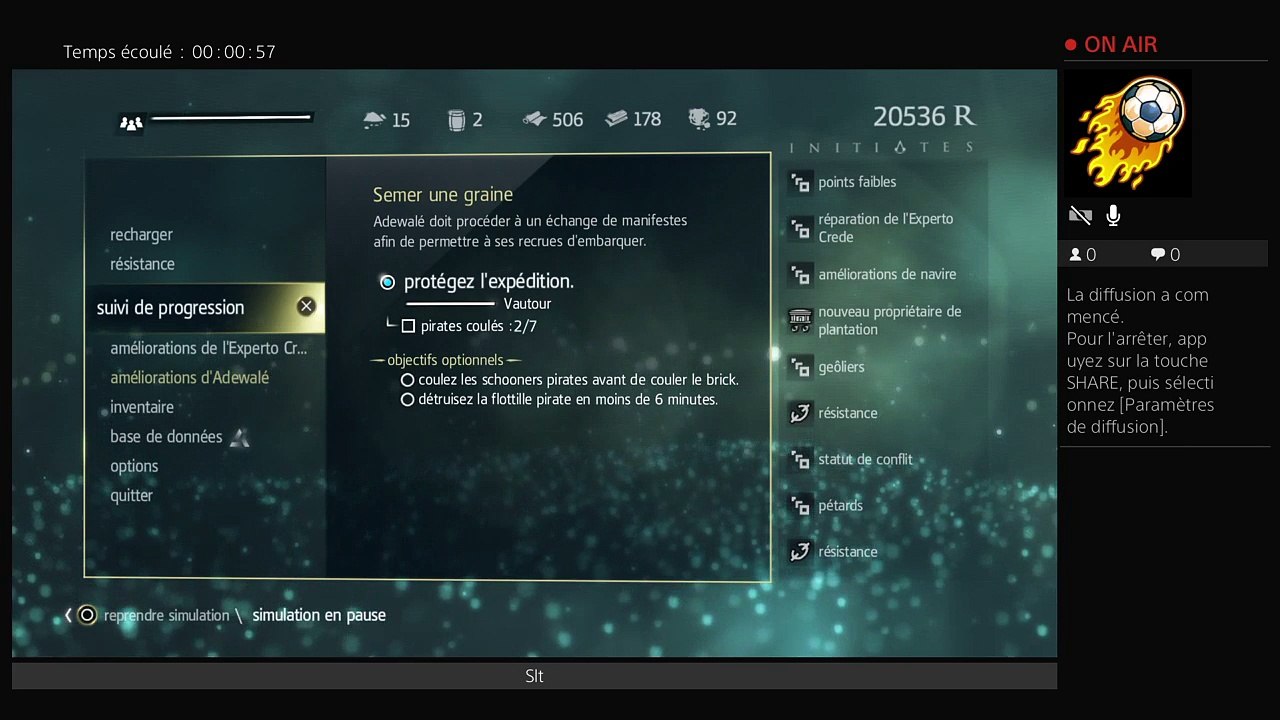Click the icon beside réparation de l'Experto Crede

[x=799, y=228]
